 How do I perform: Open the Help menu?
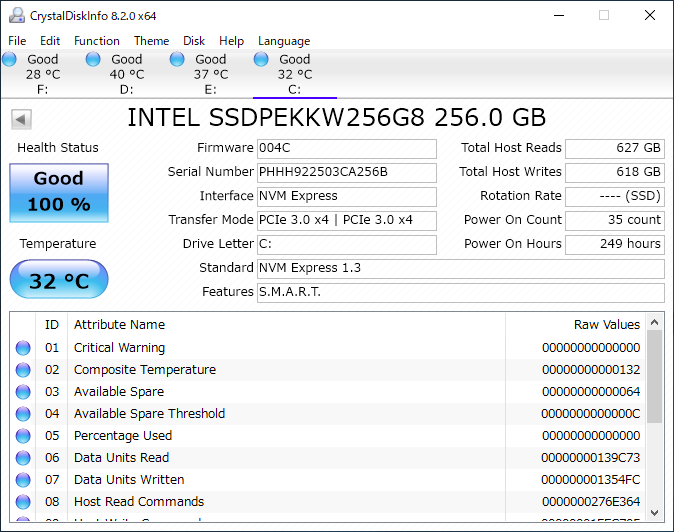click(231, 41)
